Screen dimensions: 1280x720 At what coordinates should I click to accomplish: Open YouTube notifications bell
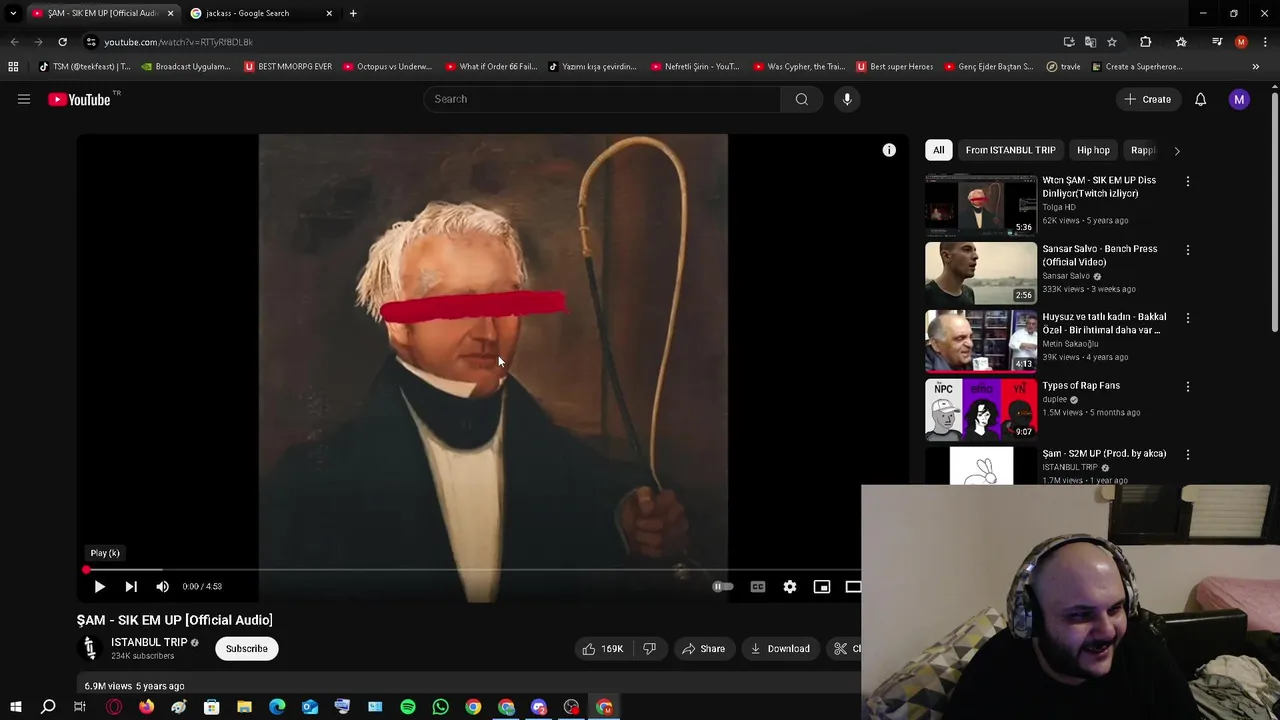(x=1200, y=99)
